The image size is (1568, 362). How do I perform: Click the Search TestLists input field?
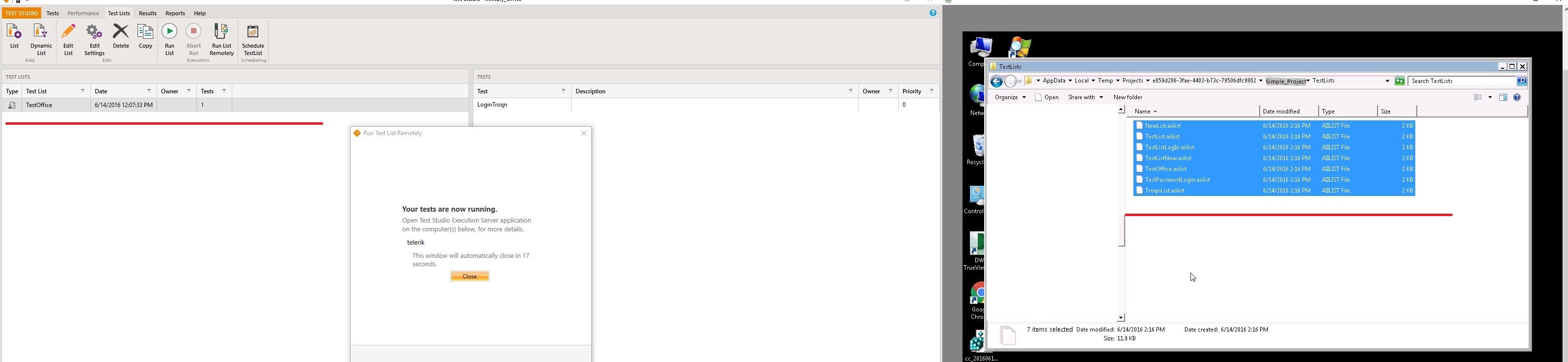pyautogui.click(x=1462, y=82)
